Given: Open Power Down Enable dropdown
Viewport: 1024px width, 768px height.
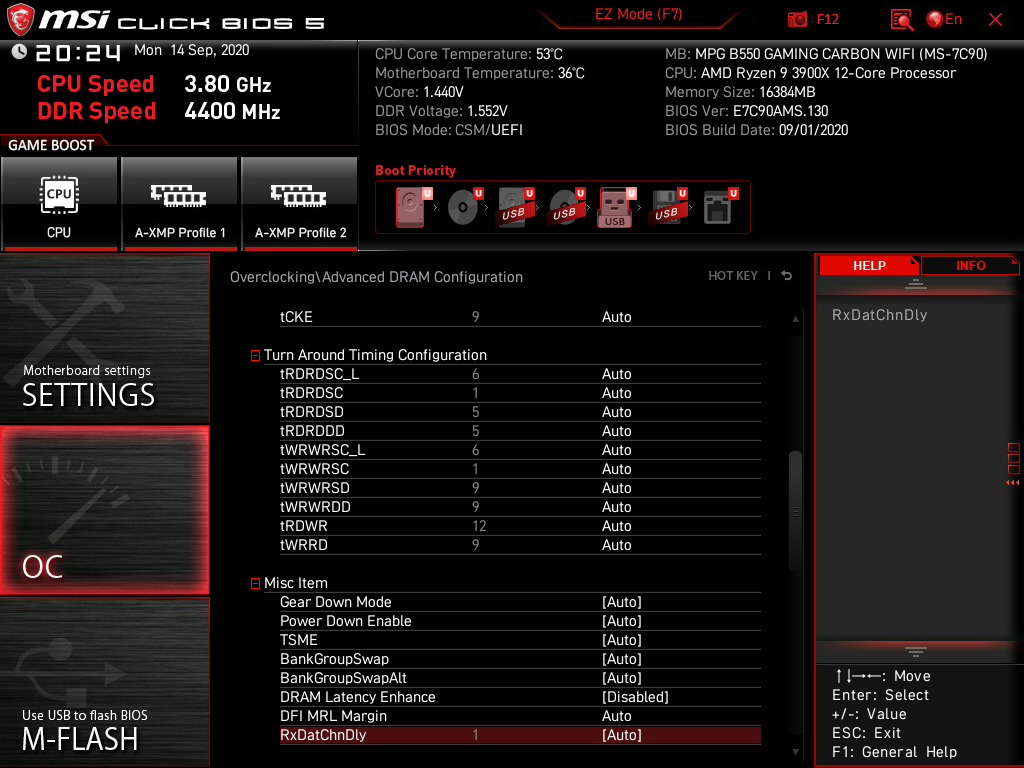Looking at the screenshot, I should (622, 620).
